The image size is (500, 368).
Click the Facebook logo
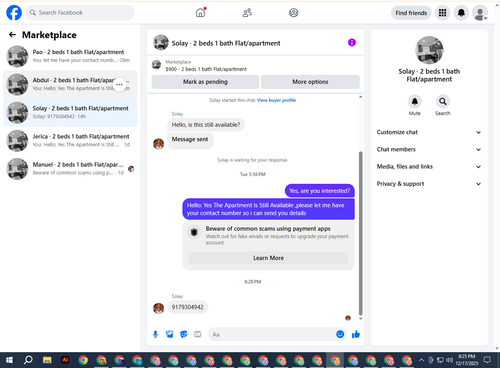coord(14,13)
